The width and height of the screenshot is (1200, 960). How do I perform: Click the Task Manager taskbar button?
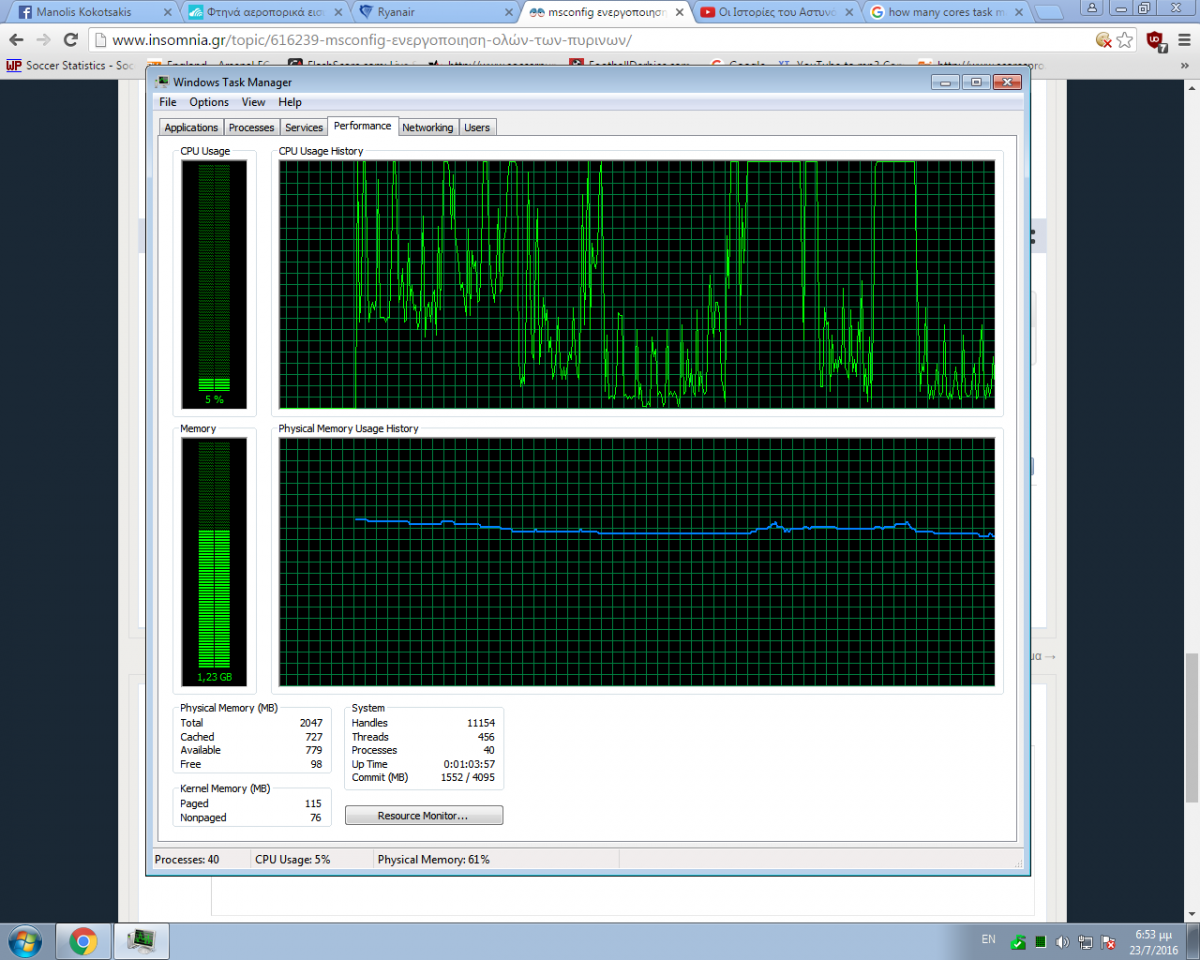pos(142,941)
